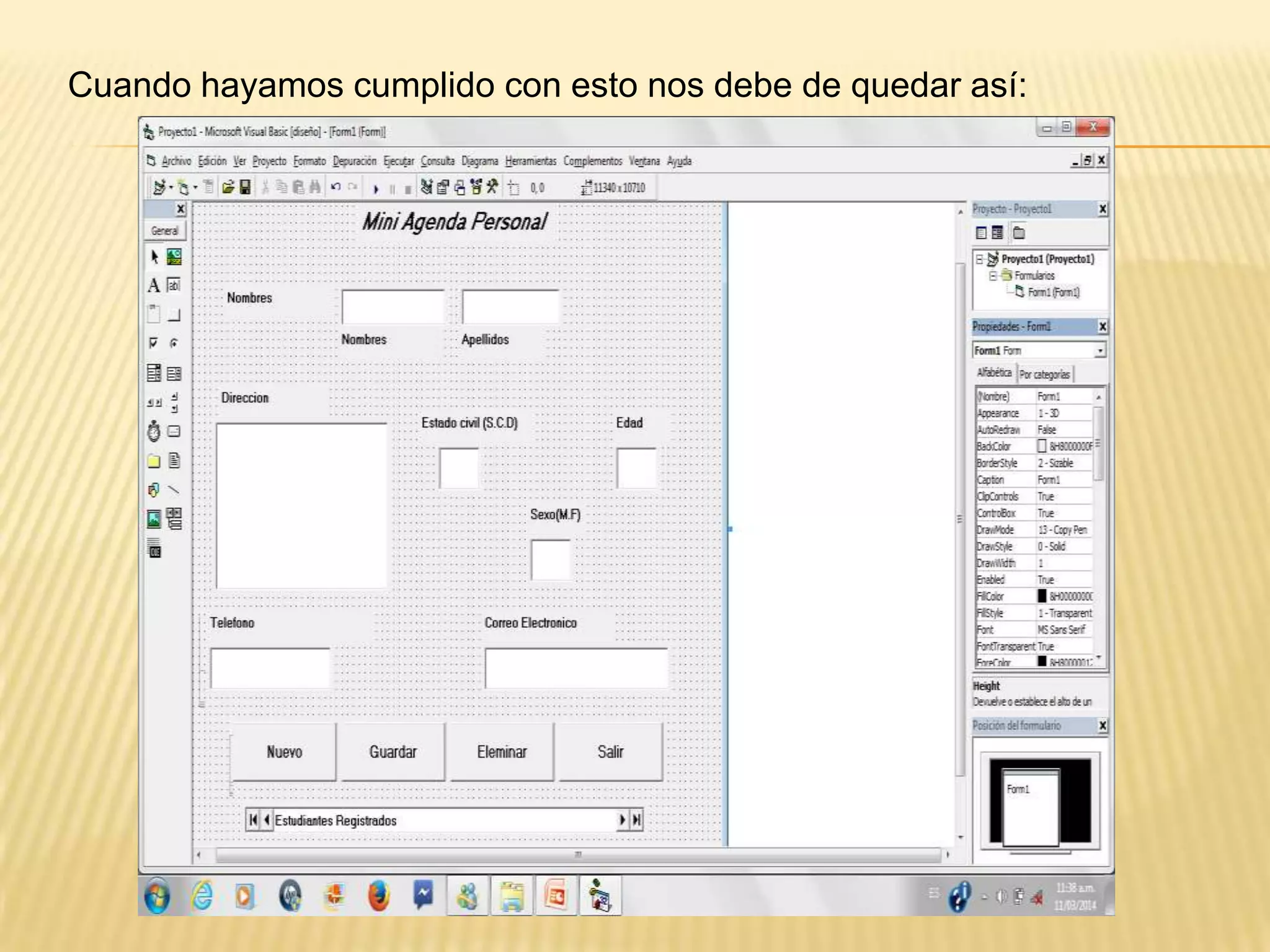This screenshot has width=1270, height=952.
Task: Select the OptionButton control tool
Action: [x=174, y=343]
